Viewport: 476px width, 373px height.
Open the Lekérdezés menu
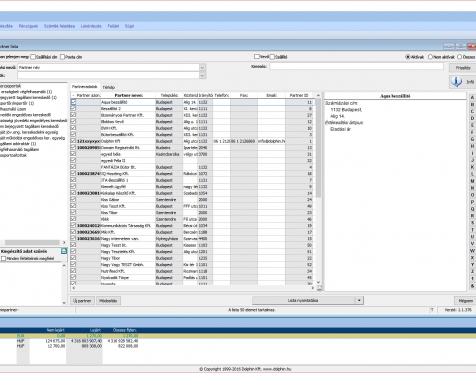click(91, 26)
